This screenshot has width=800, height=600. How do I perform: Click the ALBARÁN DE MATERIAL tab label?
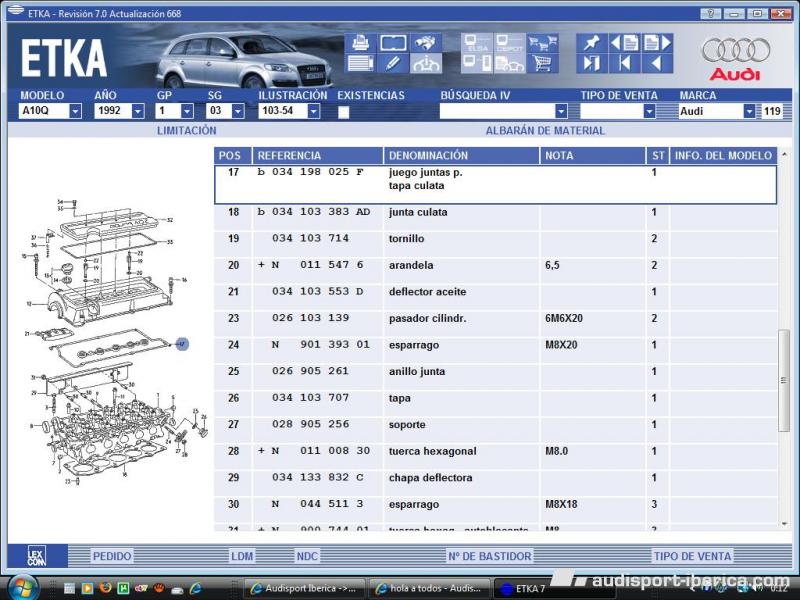pos(545,131)
